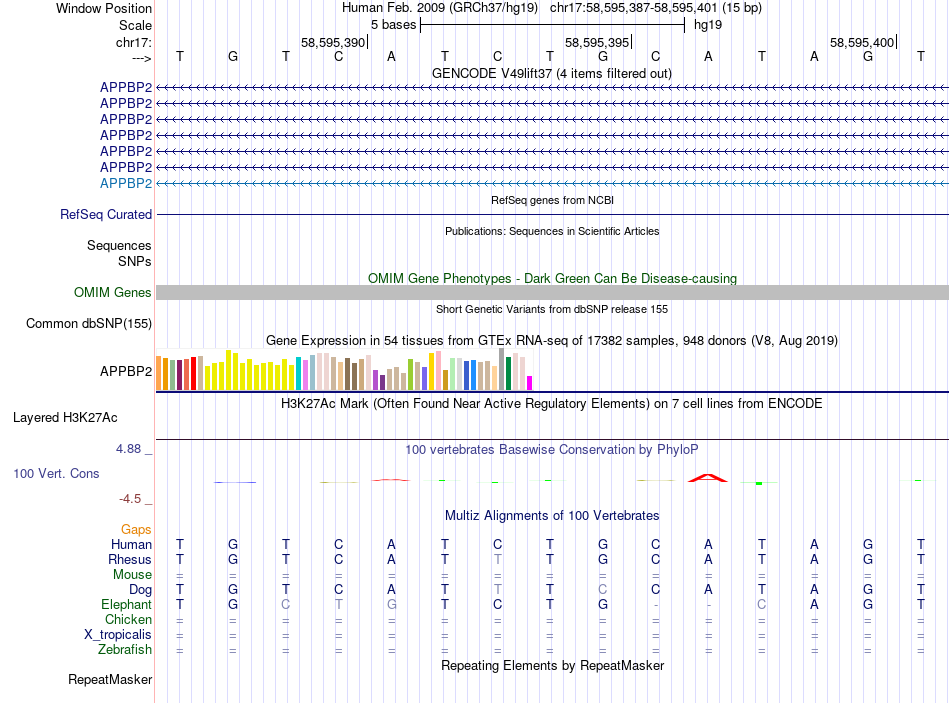This screenshot has height=703, width=950.
Task: Open 100 vertebrates Basewise Conservation PhyloP title
Action: coord(551,450)
